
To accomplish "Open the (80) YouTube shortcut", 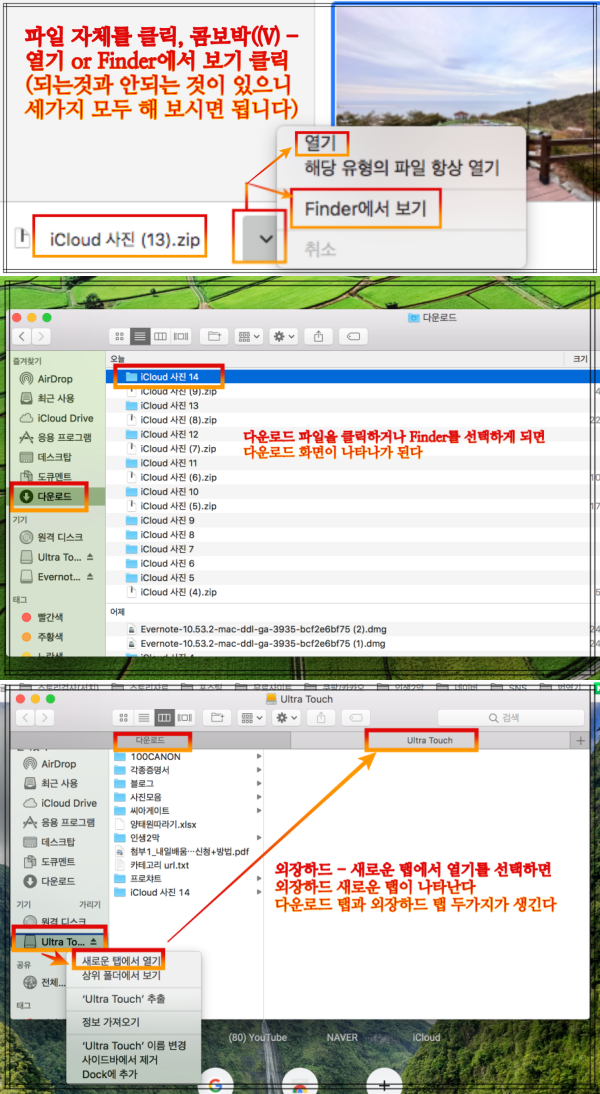I will [257, 1037].
